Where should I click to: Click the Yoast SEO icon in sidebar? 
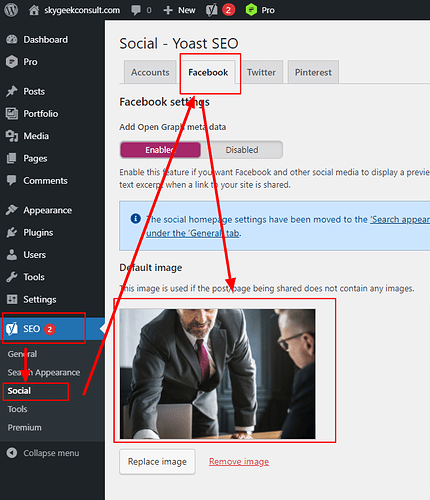click(x=12, y=329)
